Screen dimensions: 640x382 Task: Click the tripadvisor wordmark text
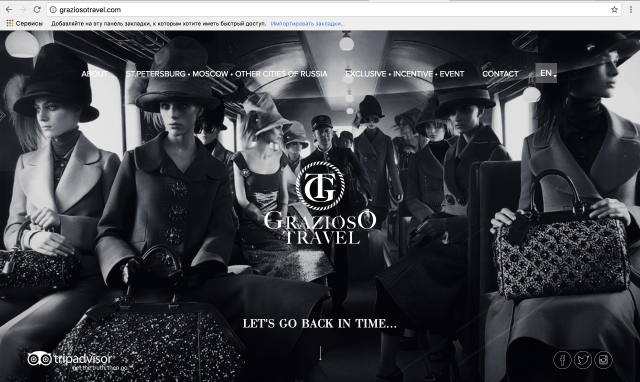83,359
